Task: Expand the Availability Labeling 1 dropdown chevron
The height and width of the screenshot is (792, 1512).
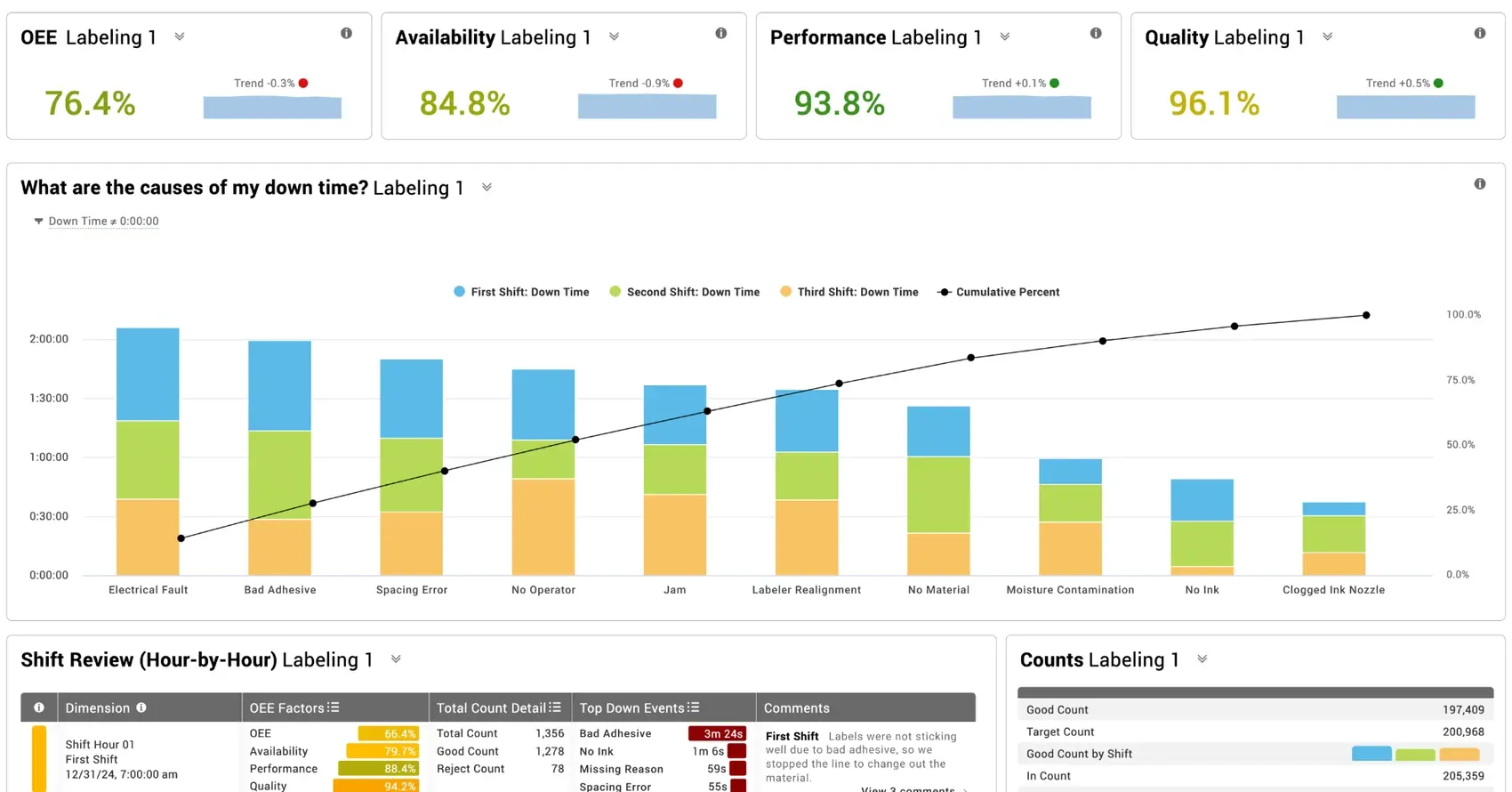Action: [x=614, y=36]
